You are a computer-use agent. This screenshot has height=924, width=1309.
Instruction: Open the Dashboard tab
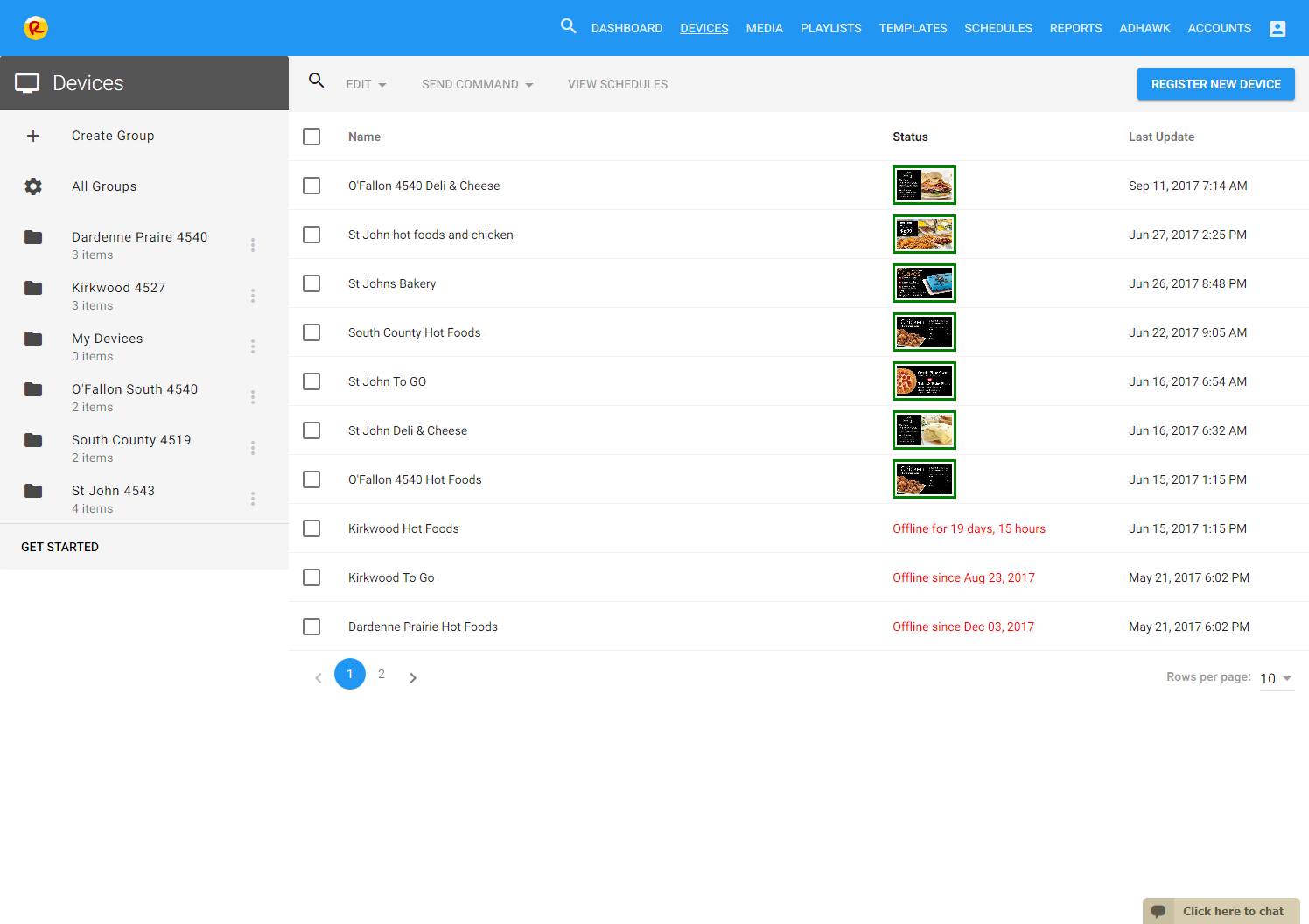pos(626,28)
